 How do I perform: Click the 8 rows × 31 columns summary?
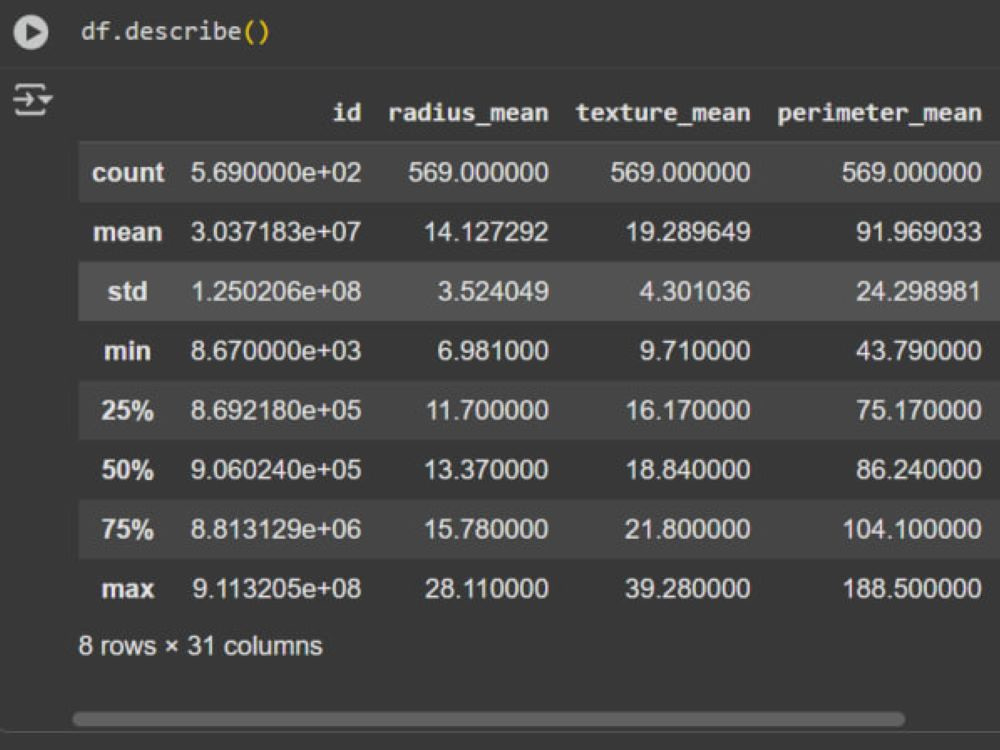coord(200,646)
